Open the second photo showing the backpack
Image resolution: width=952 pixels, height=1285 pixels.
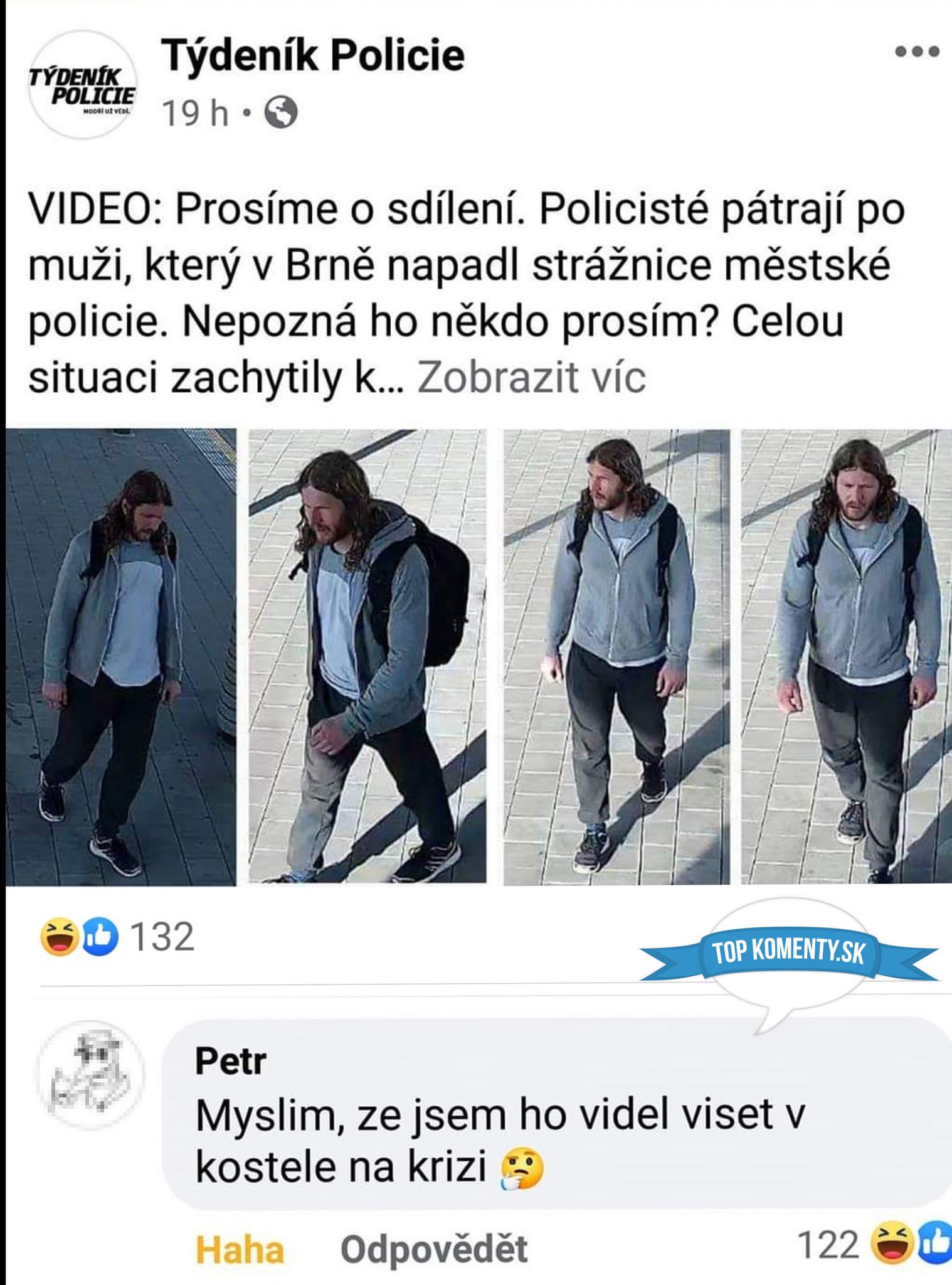coord(368,657)
